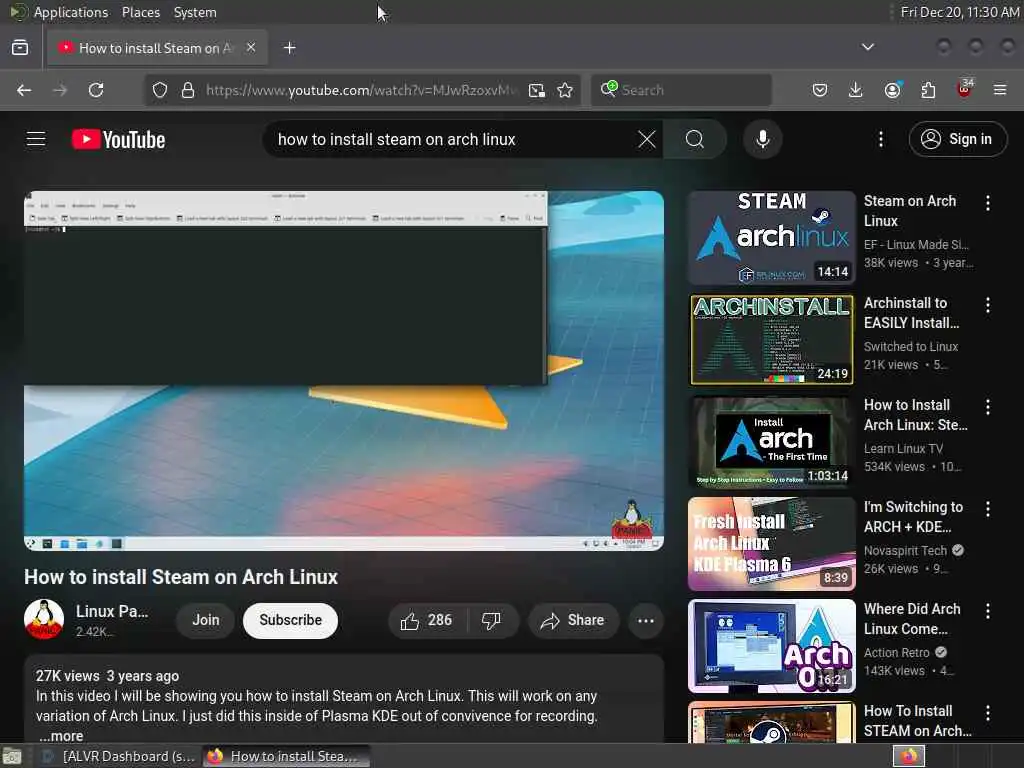The height and width of the screenshot is (768, 1024).
Task: Open options for Archinstall to EASILY Install video
Action: pos(988,305)
